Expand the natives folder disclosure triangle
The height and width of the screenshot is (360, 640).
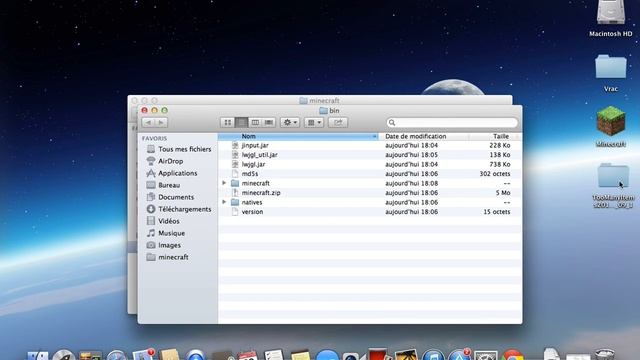tap(224, 202)
